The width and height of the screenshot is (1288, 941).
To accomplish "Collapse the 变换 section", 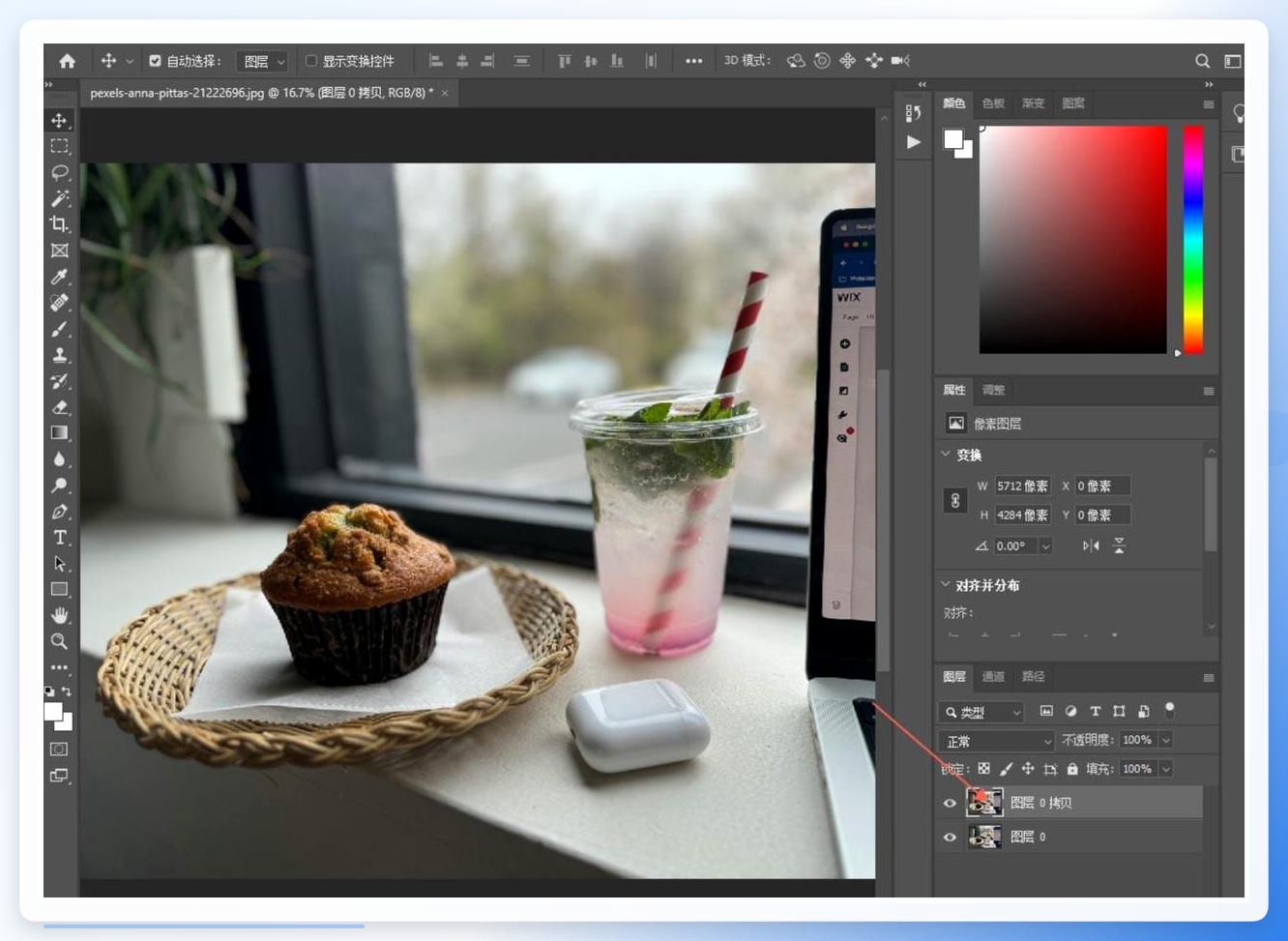I will 946,454.
